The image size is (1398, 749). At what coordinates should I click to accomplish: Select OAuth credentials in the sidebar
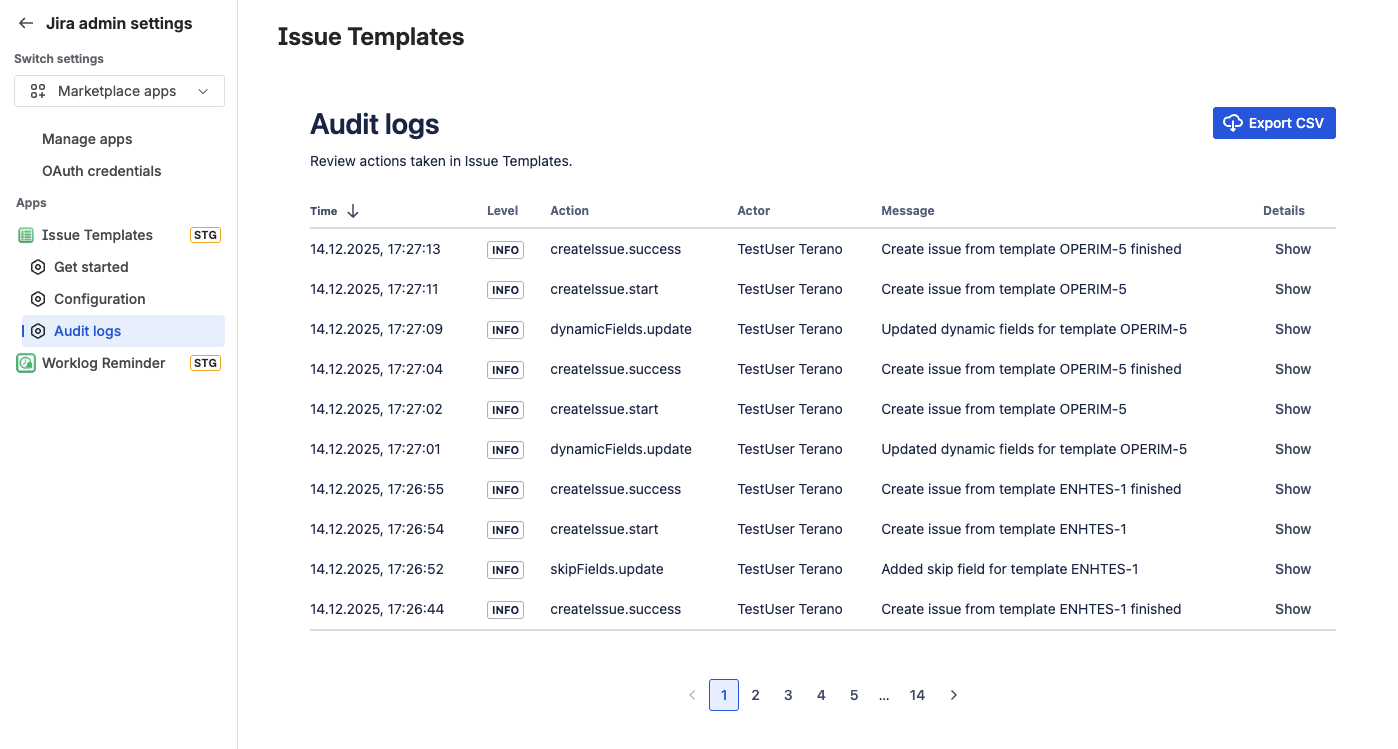click(101, 170)
